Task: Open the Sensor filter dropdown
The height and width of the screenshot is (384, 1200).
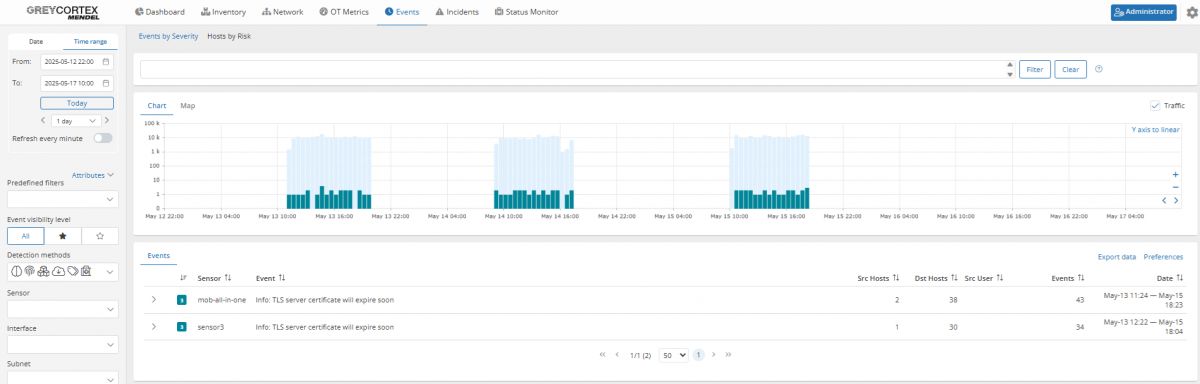Action: [x=62, y=309]
